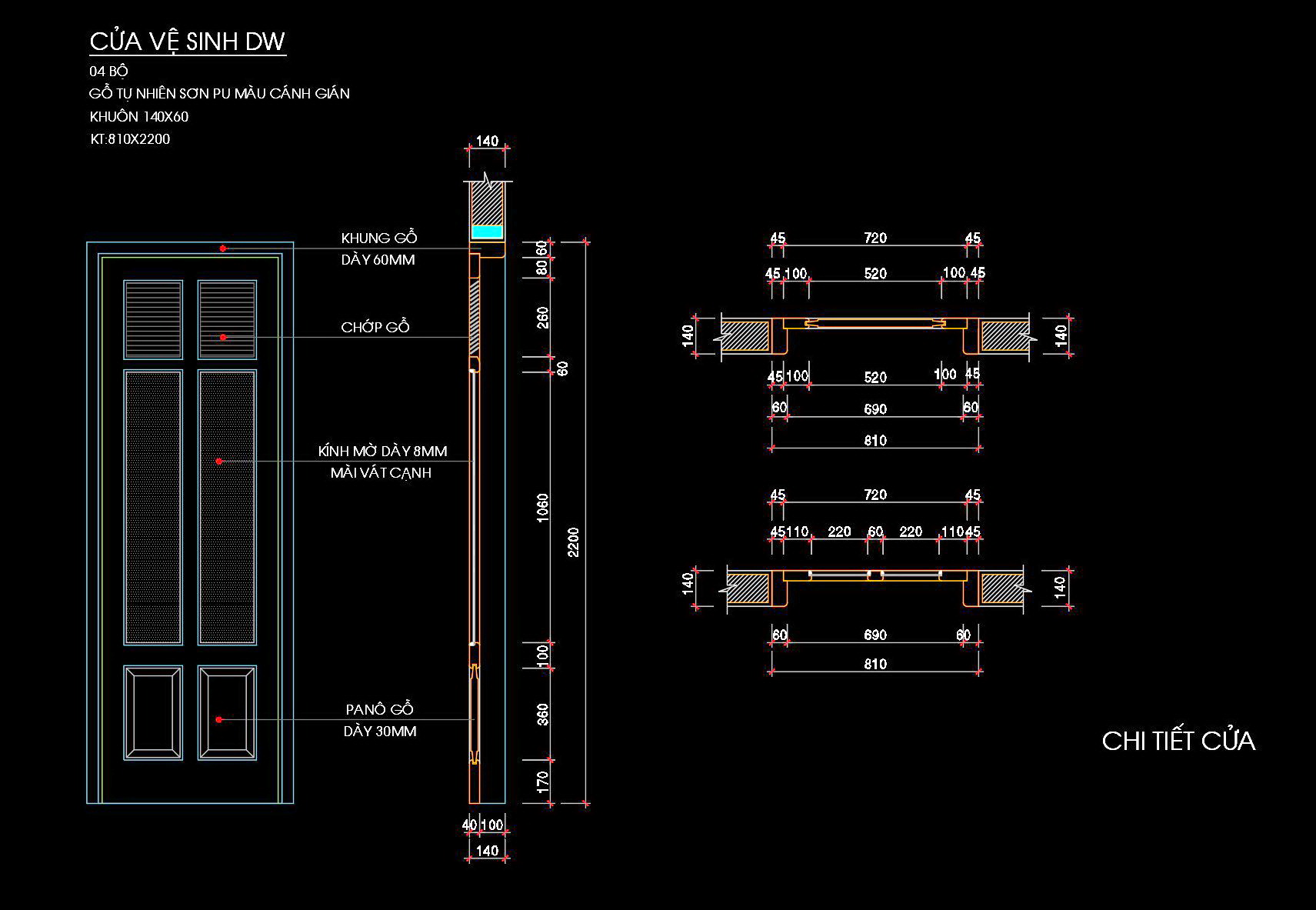This screenshot has height=910, width=1316.
Task: Select the KÍNH MỜ DÀY 8MM annotation
Action: tap(382, 452)
